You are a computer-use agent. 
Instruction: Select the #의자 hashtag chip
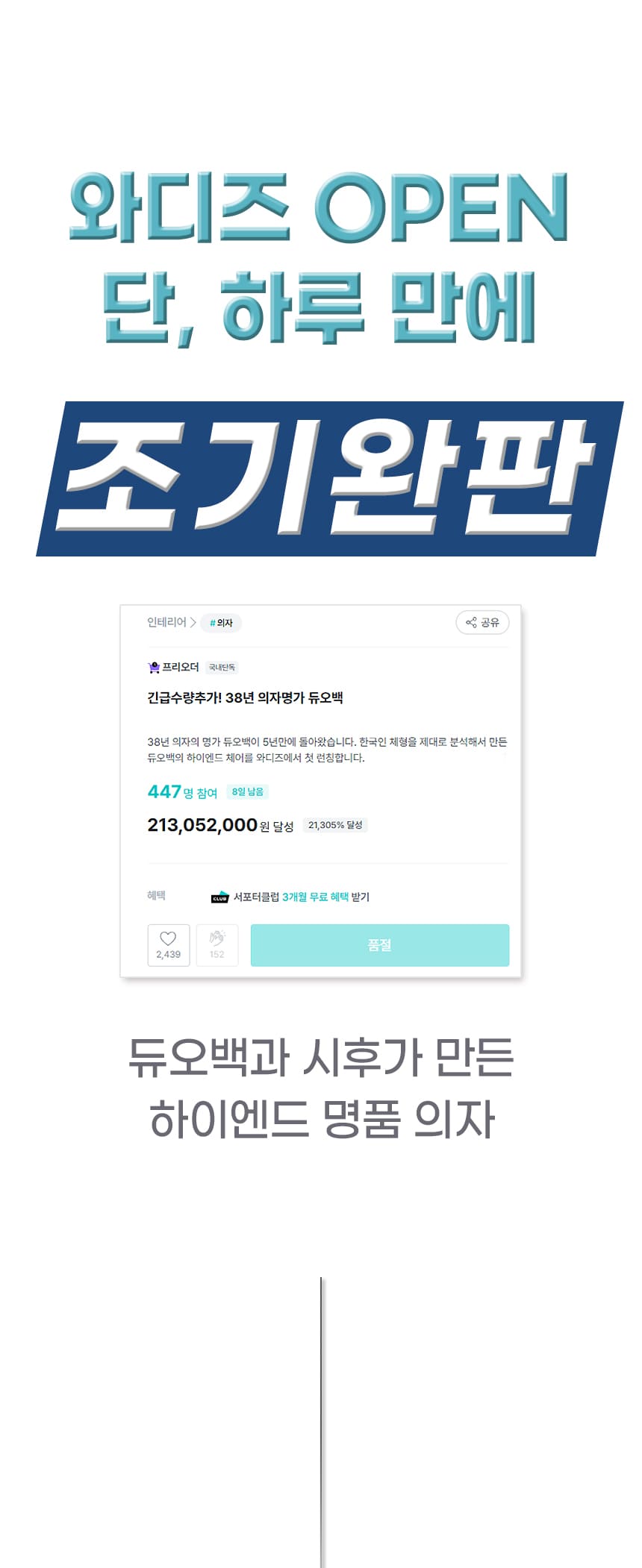pos(221,623)
